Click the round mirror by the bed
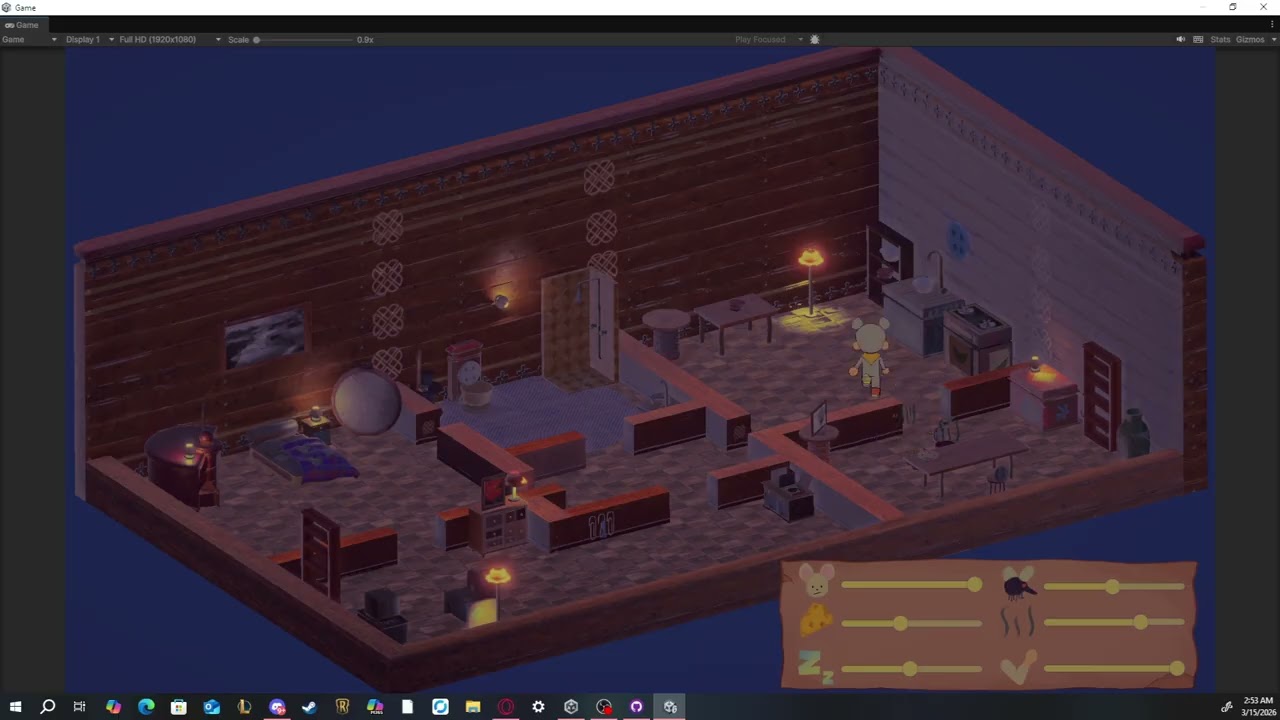 click(366, 402)
